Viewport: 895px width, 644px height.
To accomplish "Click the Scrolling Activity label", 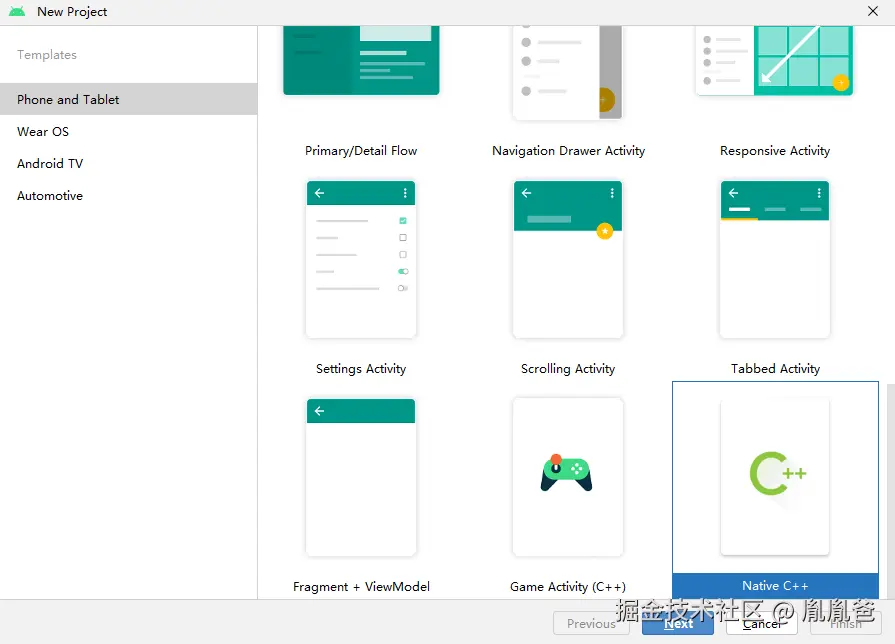I will 568,369.
